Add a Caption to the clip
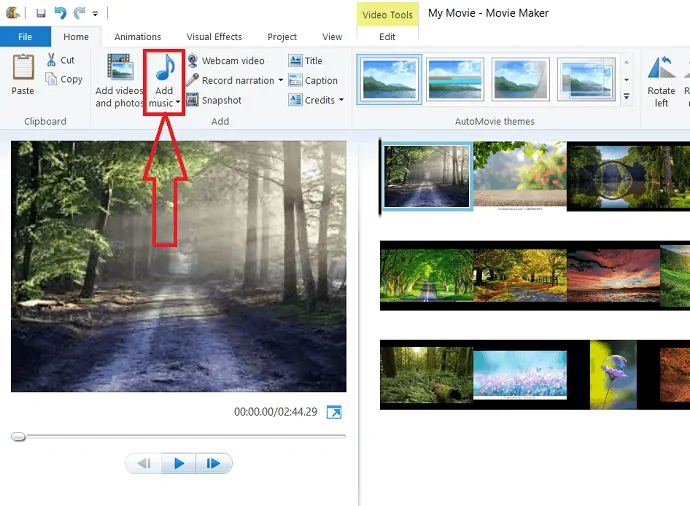This screenshot has width=690, height=506. pyautogui.click(x=313, y=81)
